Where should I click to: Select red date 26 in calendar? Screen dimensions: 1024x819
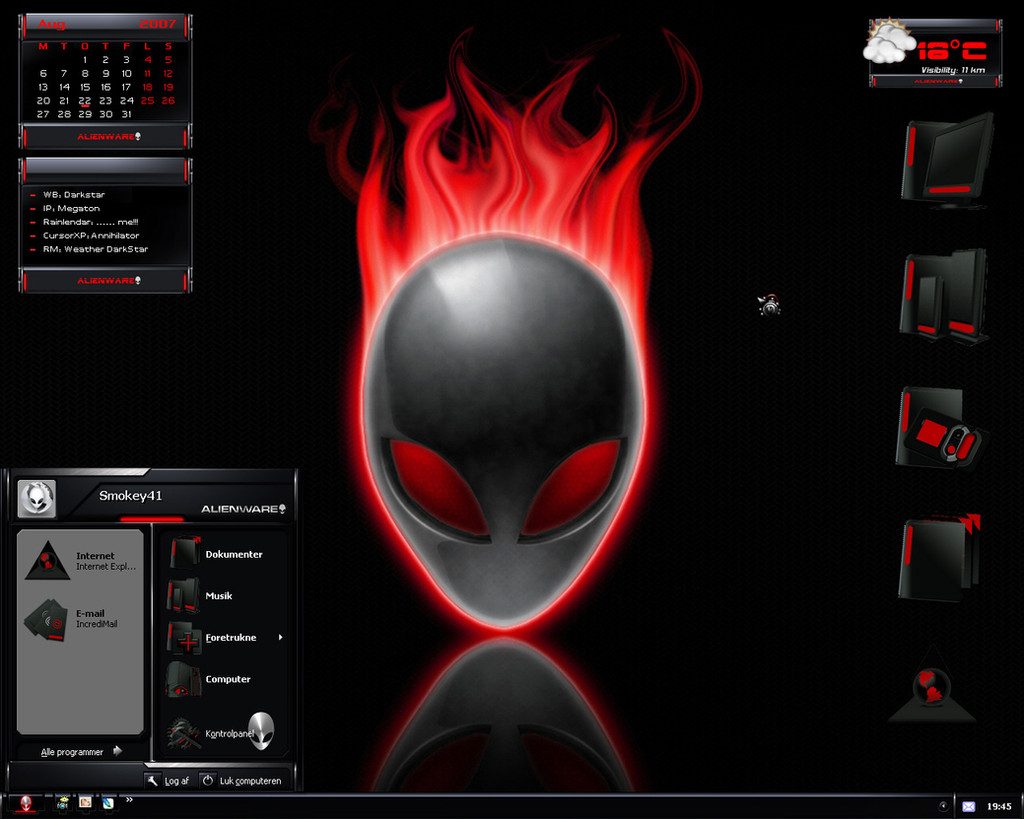[168, 101]
